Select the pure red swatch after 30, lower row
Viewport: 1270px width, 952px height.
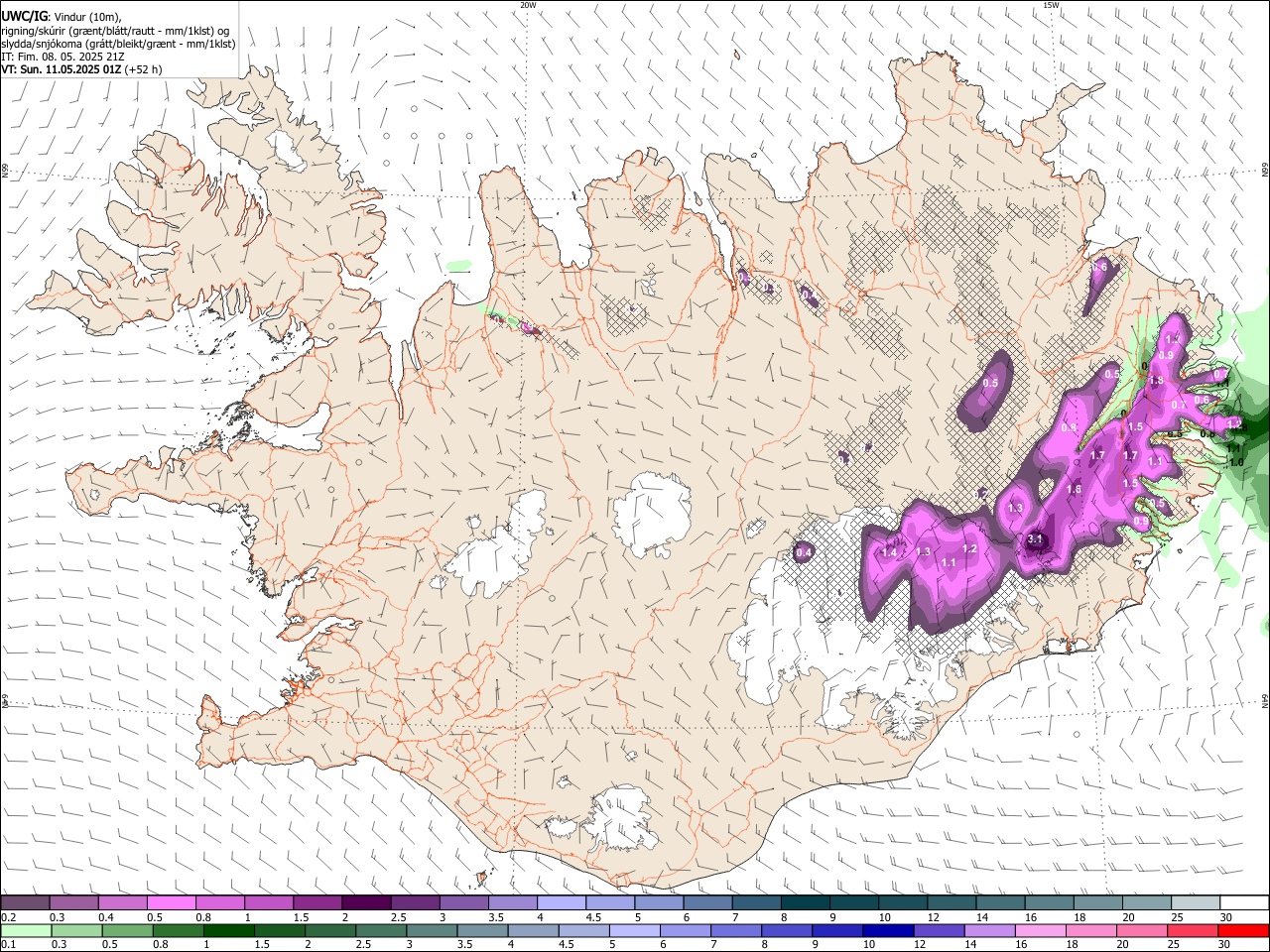pyautogui.click(x=1242, y=930)
